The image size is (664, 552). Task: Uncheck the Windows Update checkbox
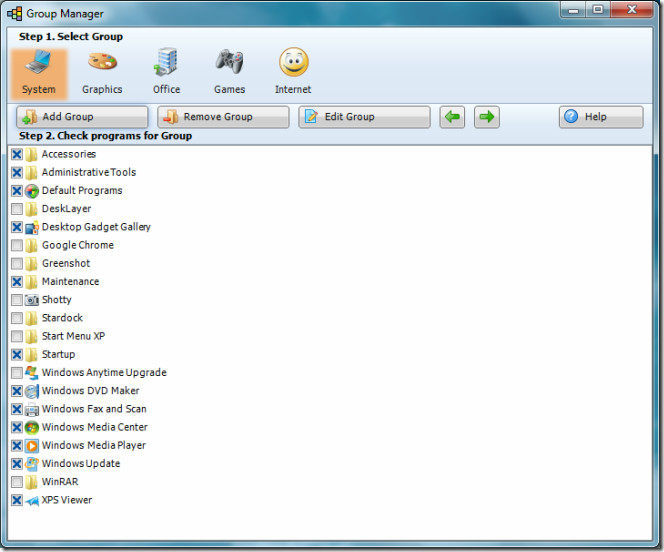[17, 464]
